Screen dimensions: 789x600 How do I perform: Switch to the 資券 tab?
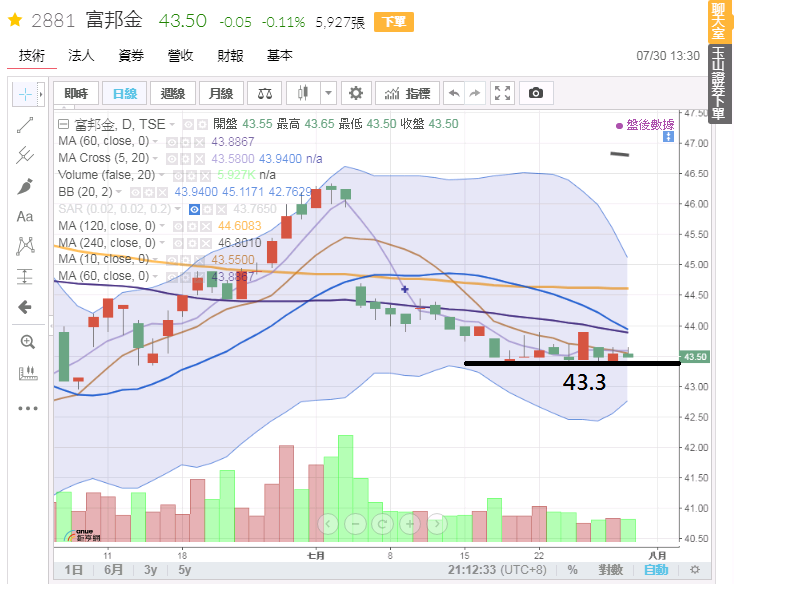(131, 55)
